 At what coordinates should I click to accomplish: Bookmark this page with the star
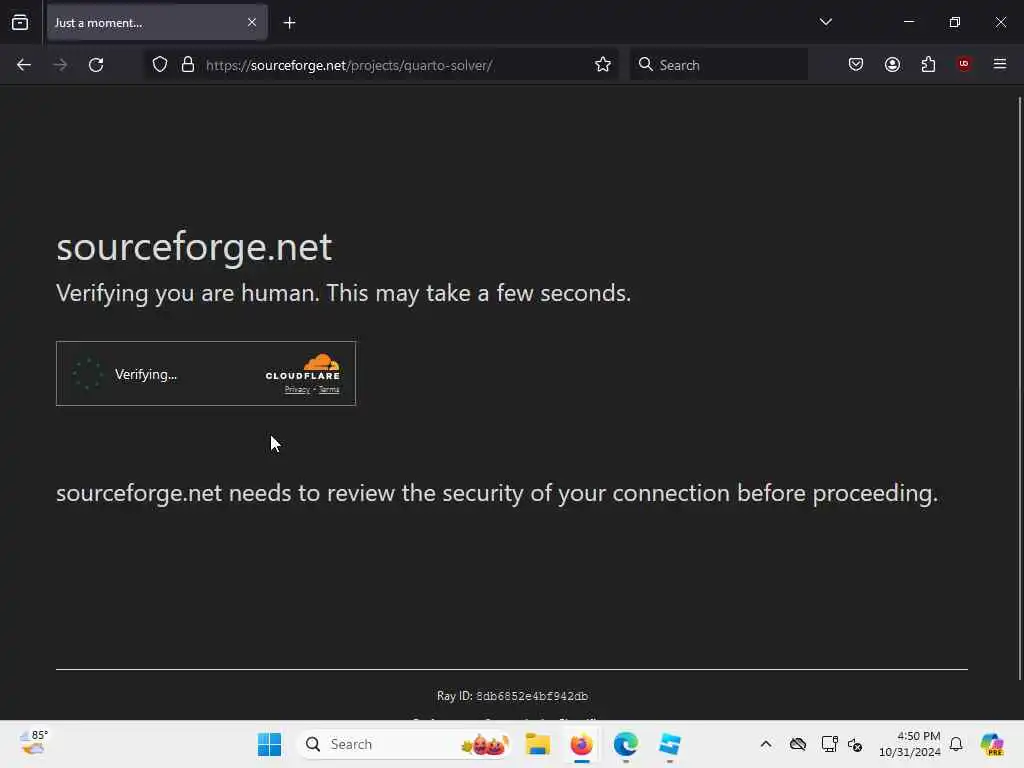click(x=603, y=65)
